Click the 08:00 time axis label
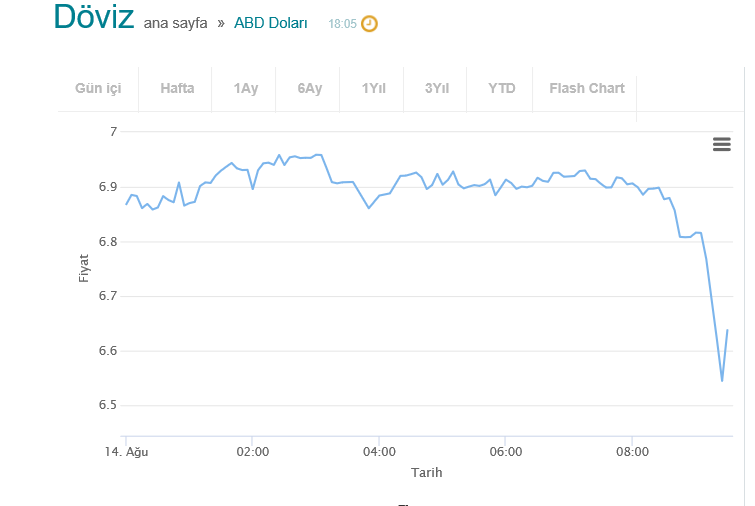The height and width of the screenshot is (506, 755). 632,452
